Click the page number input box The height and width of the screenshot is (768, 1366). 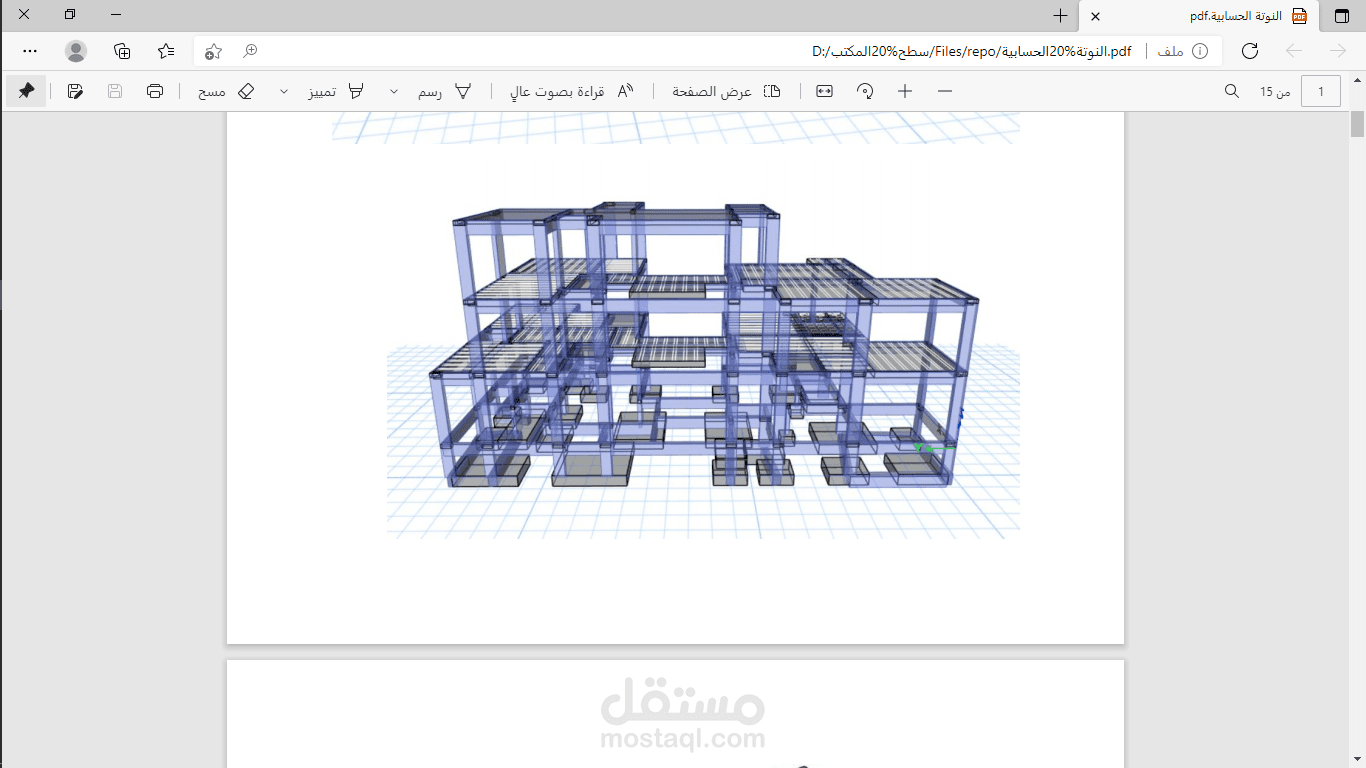coord(1321,91)
